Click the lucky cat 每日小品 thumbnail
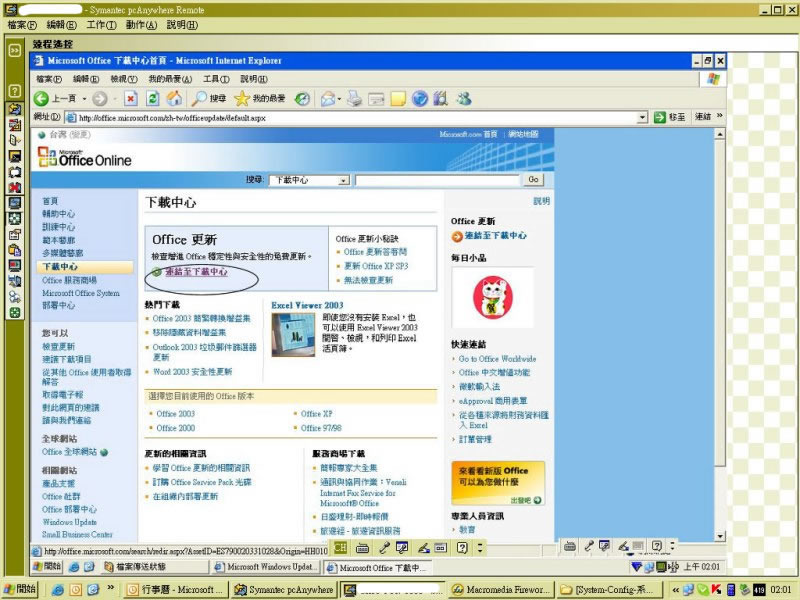 coord(493,297)
